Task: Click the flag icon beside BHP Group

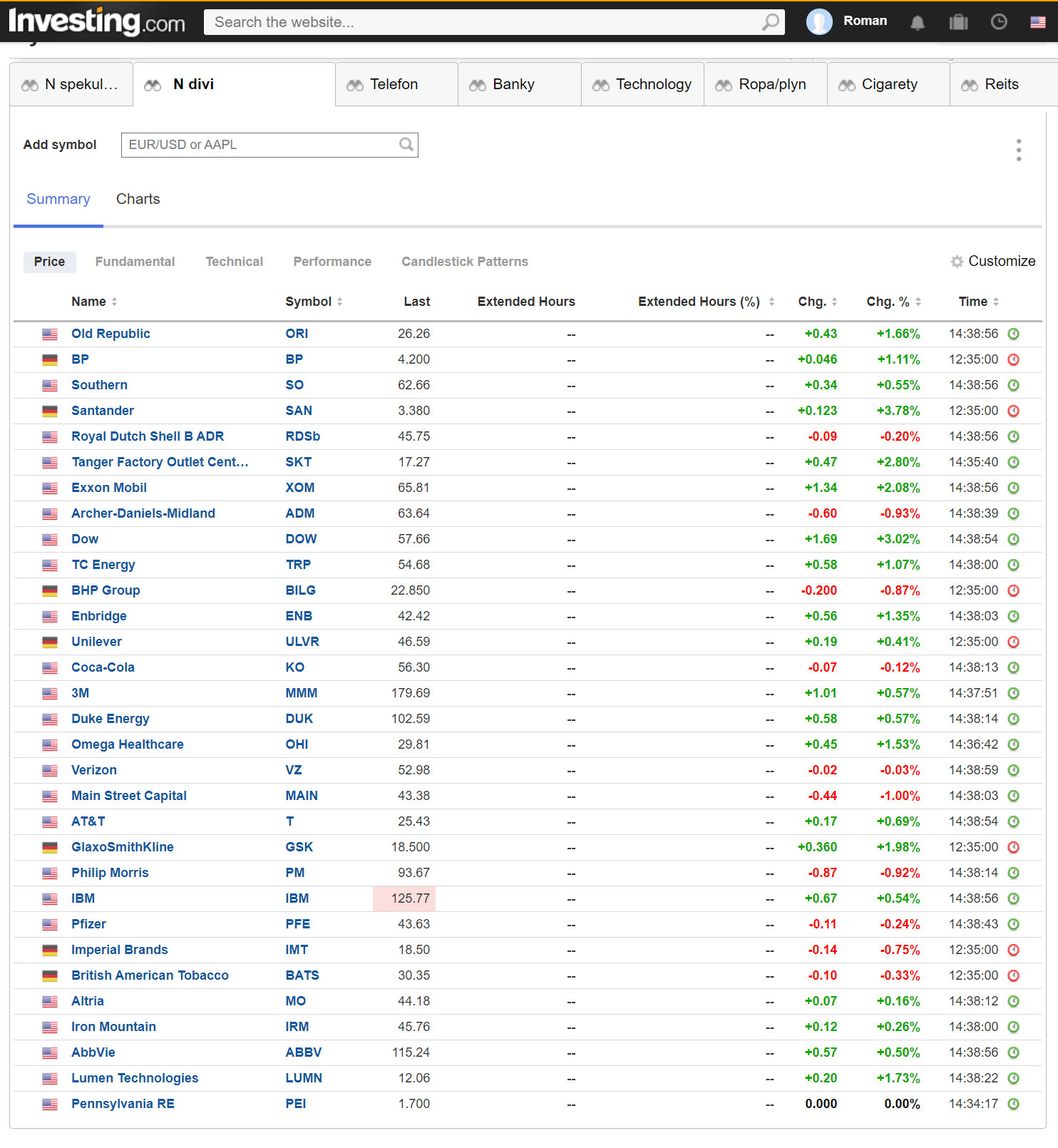Action: tap(50, 591)
